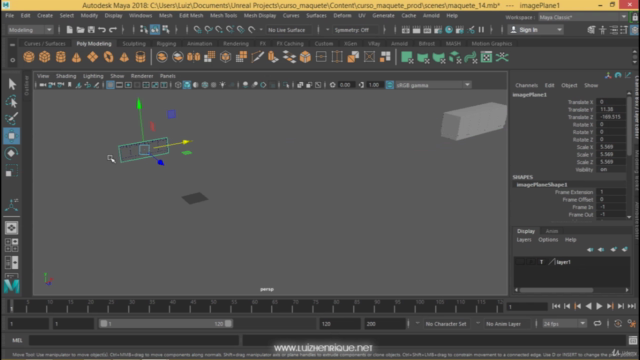Screen dimensions: 640x360
Task: Click the pause viewport icon
Action: point(481,30)
